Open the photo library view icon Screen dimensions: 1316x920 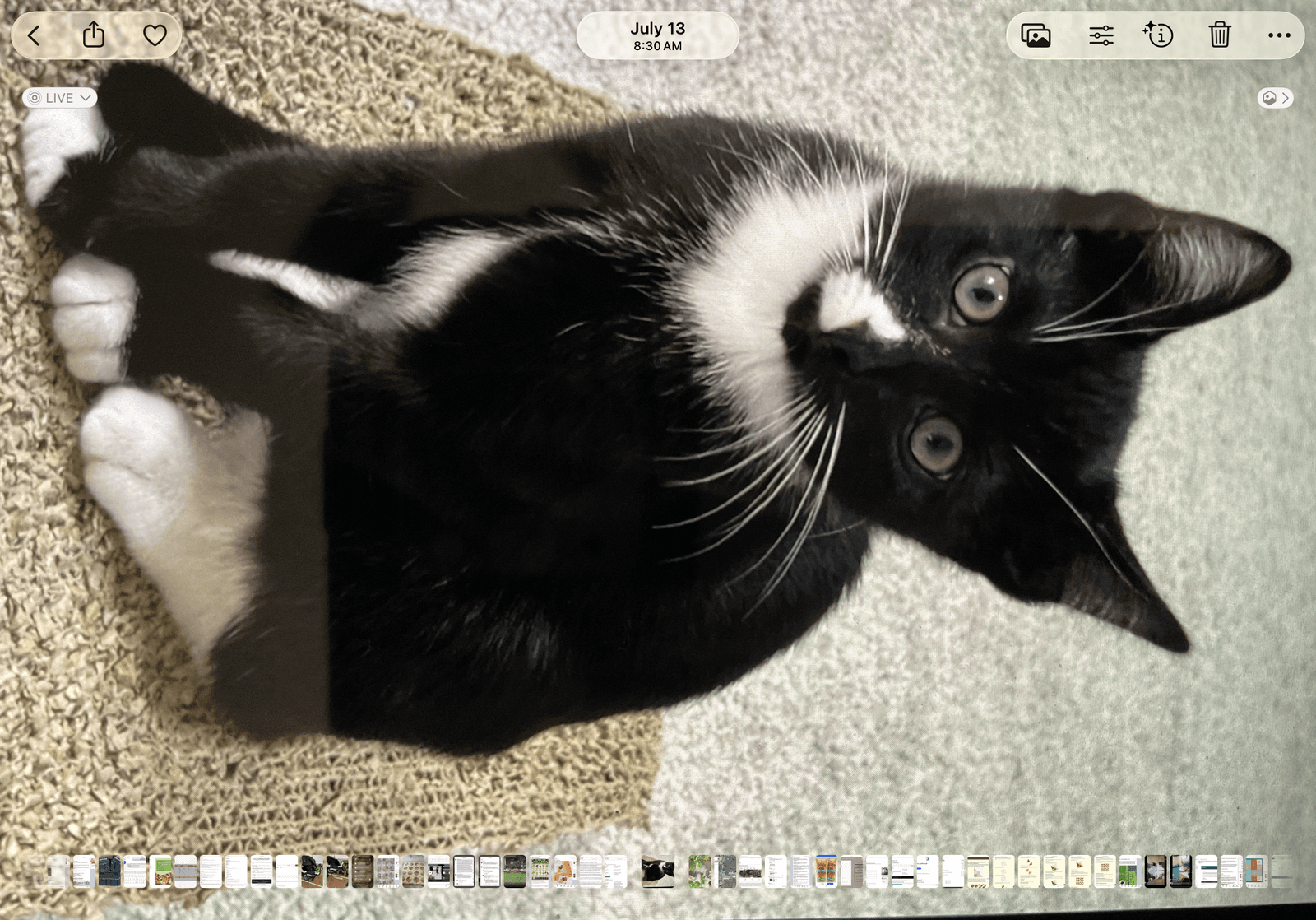1036,35
